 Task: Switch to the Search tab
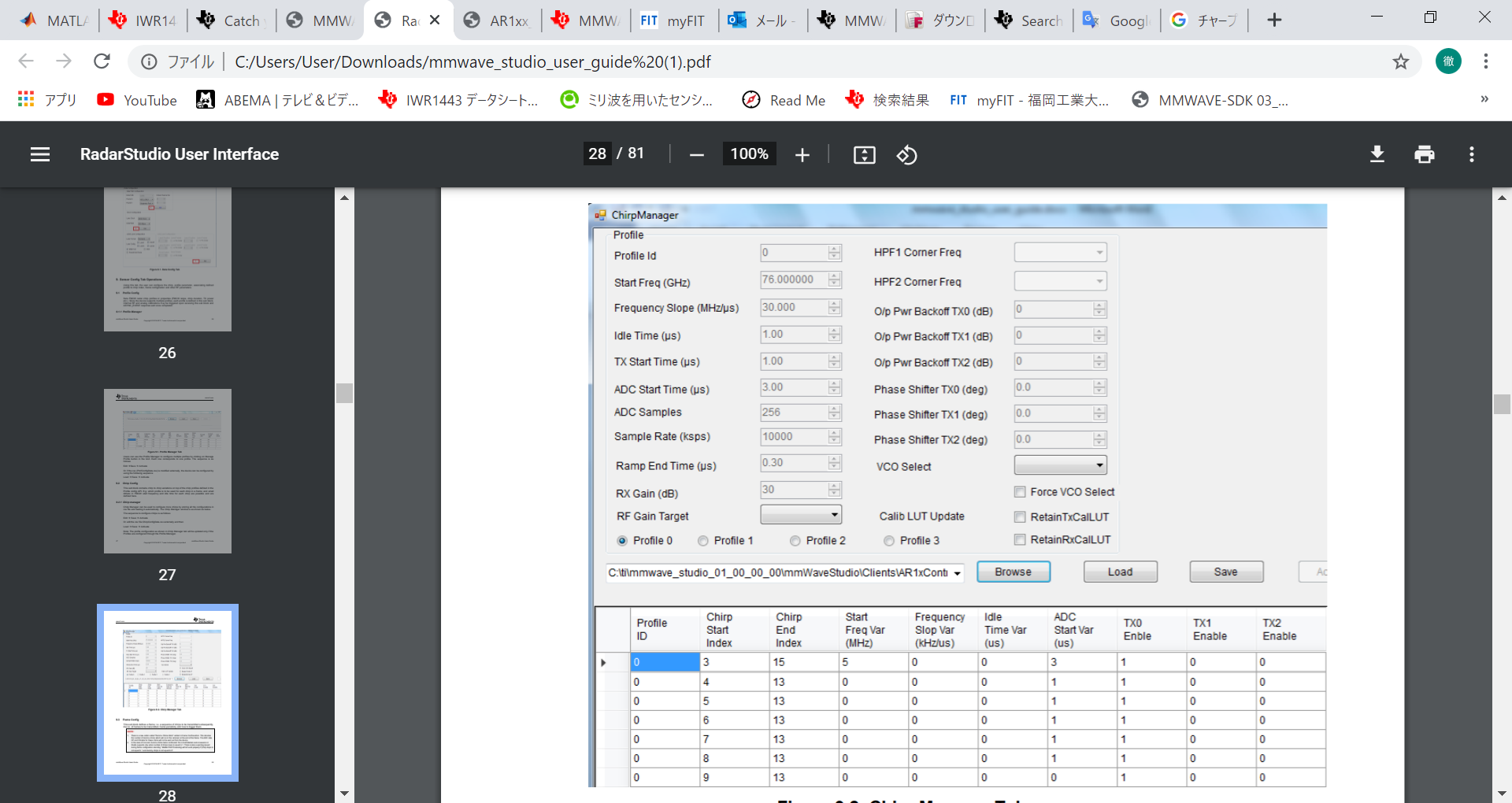(x=1029, y=20)
